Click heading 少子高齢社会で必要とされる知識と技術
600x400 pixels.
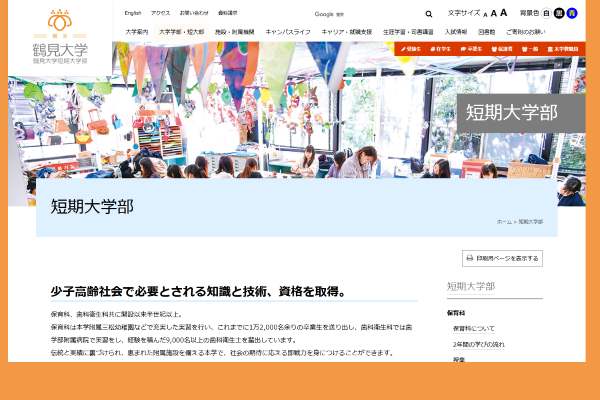click(x=199, y=292)
